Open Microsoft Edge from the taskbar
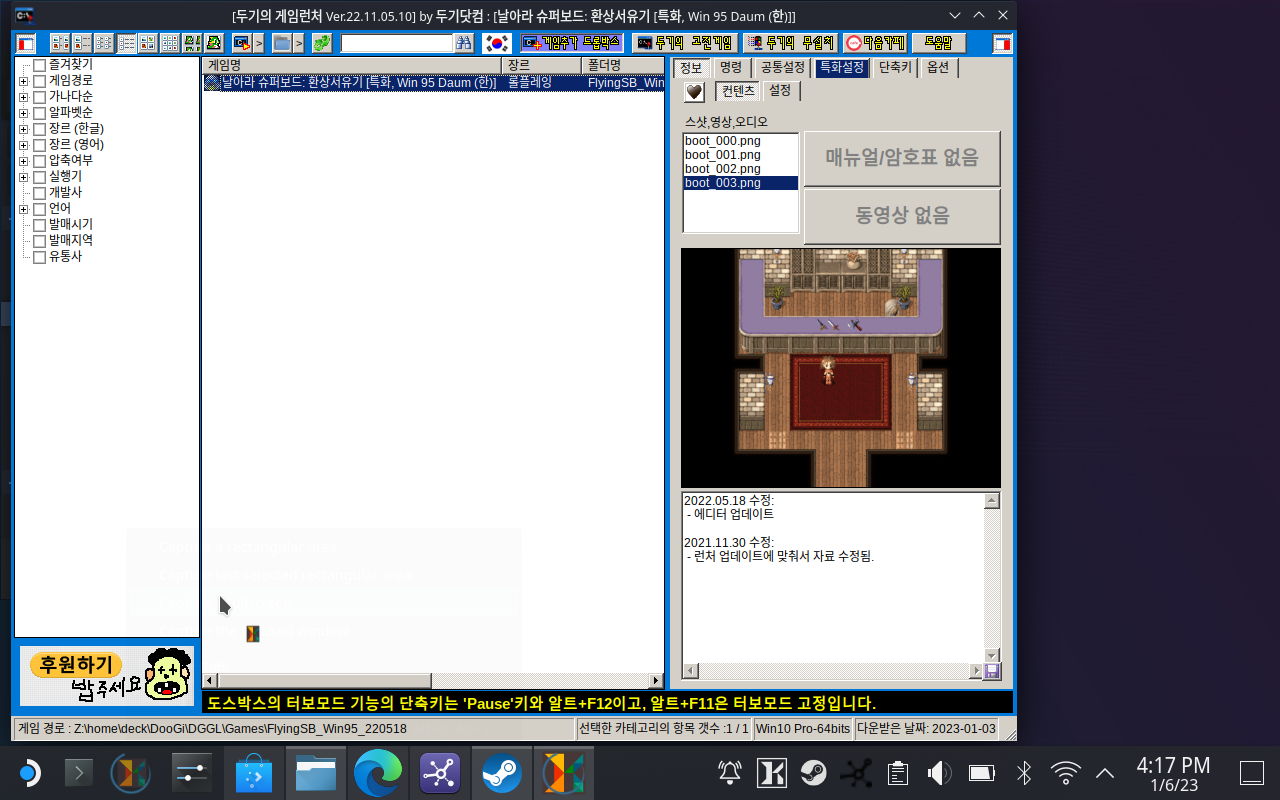This screenshot has width=1280, height=800. click(378, 773)
